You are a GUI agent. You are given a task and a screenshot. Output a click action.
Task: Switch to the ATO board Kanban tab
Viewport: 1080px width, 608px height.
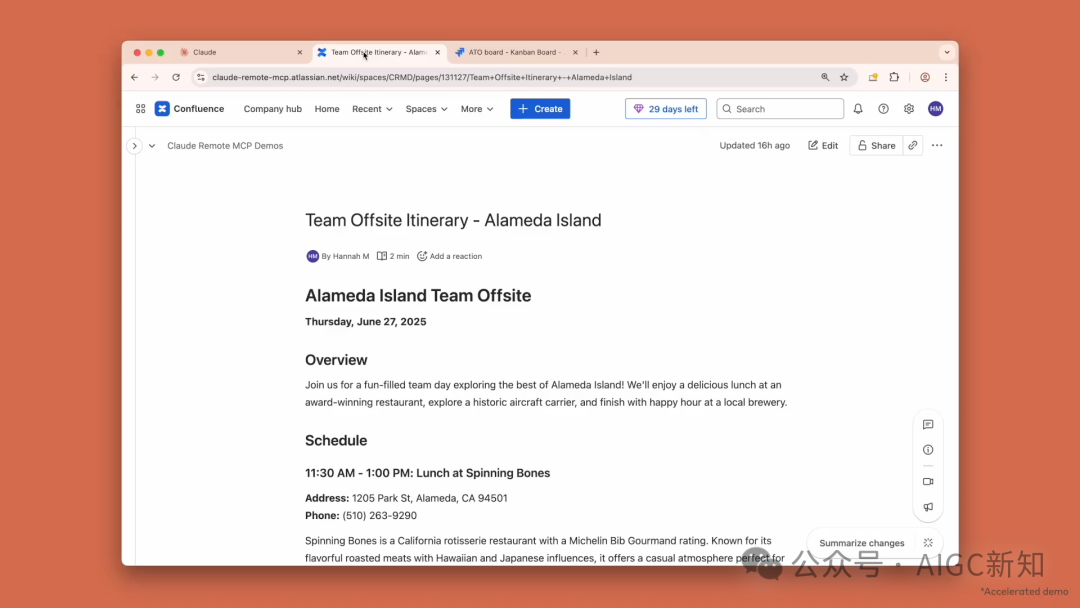pos(517,52)
